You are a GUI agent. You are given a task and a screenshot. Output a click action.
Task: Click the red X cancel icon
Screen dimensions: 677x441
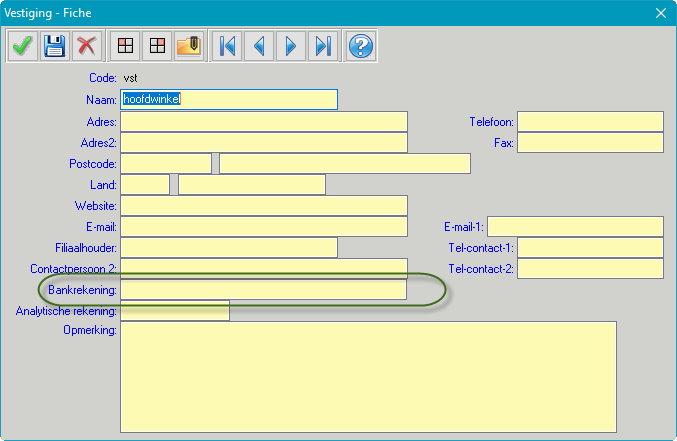click(x=86, y=46)
